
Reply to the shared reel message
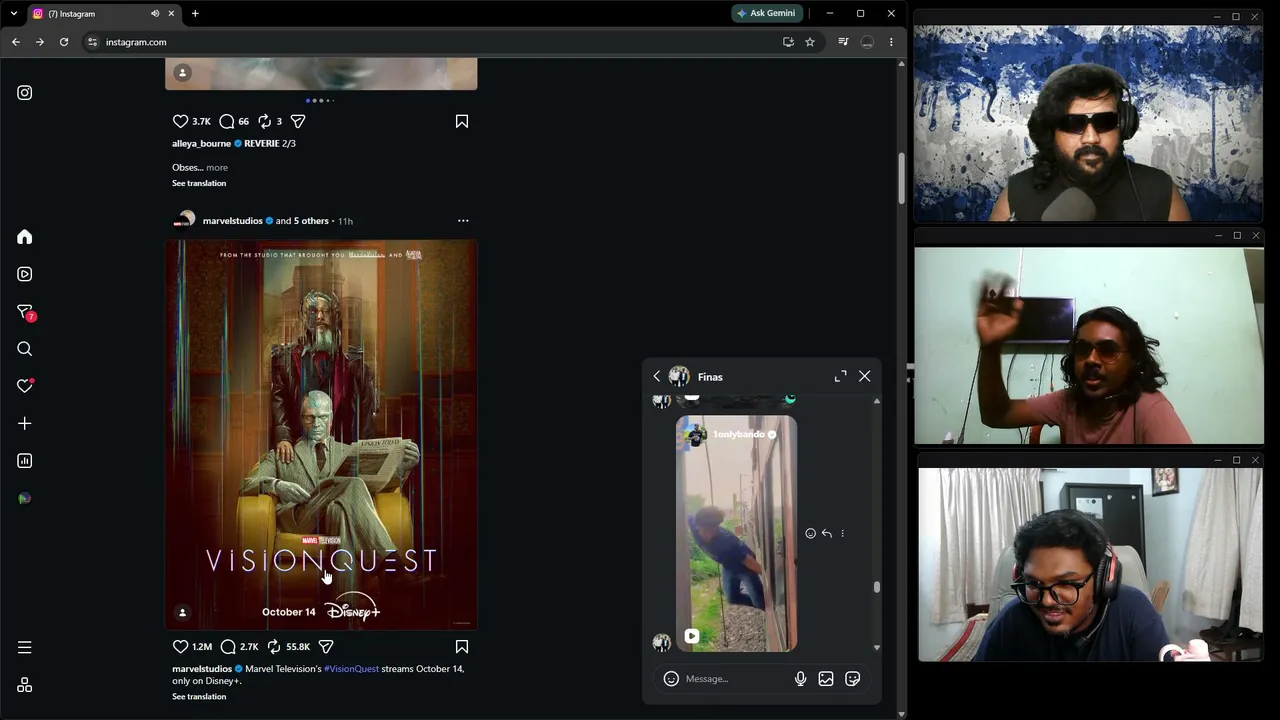827,534
